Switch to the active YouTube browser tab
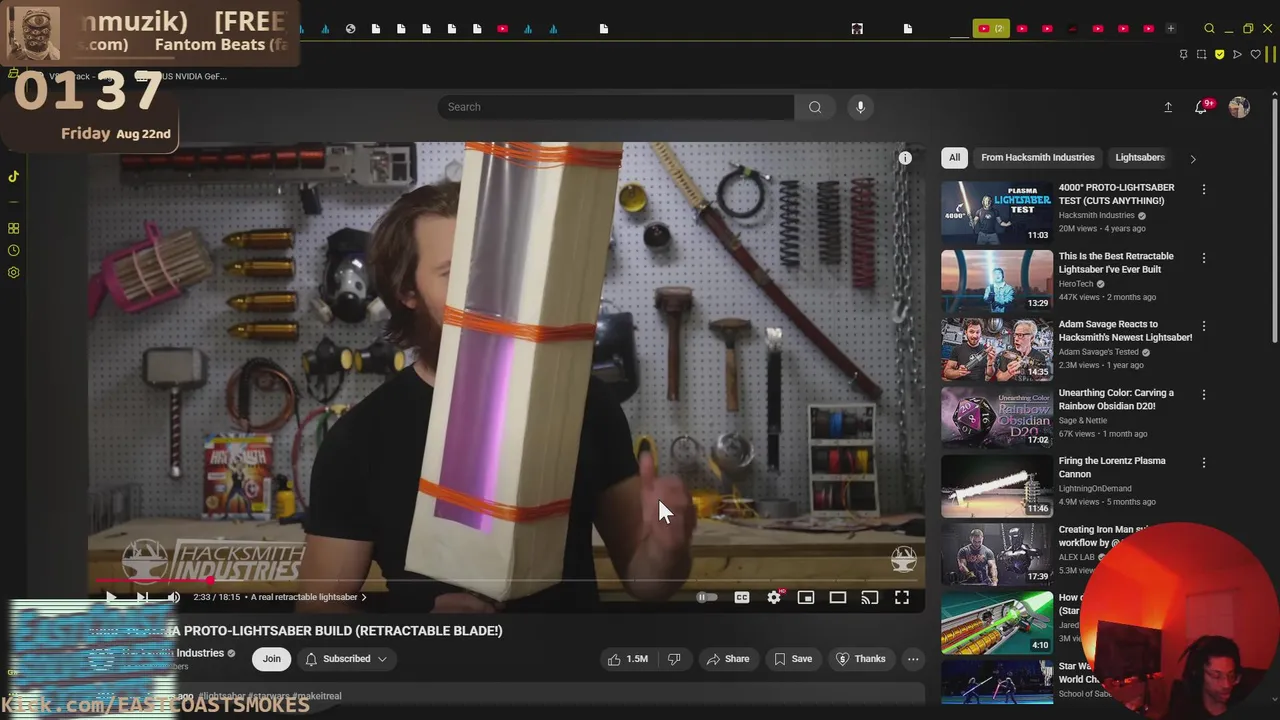Screen dimensions: 1280x720 pyautogui.click(x=991, y=29)
